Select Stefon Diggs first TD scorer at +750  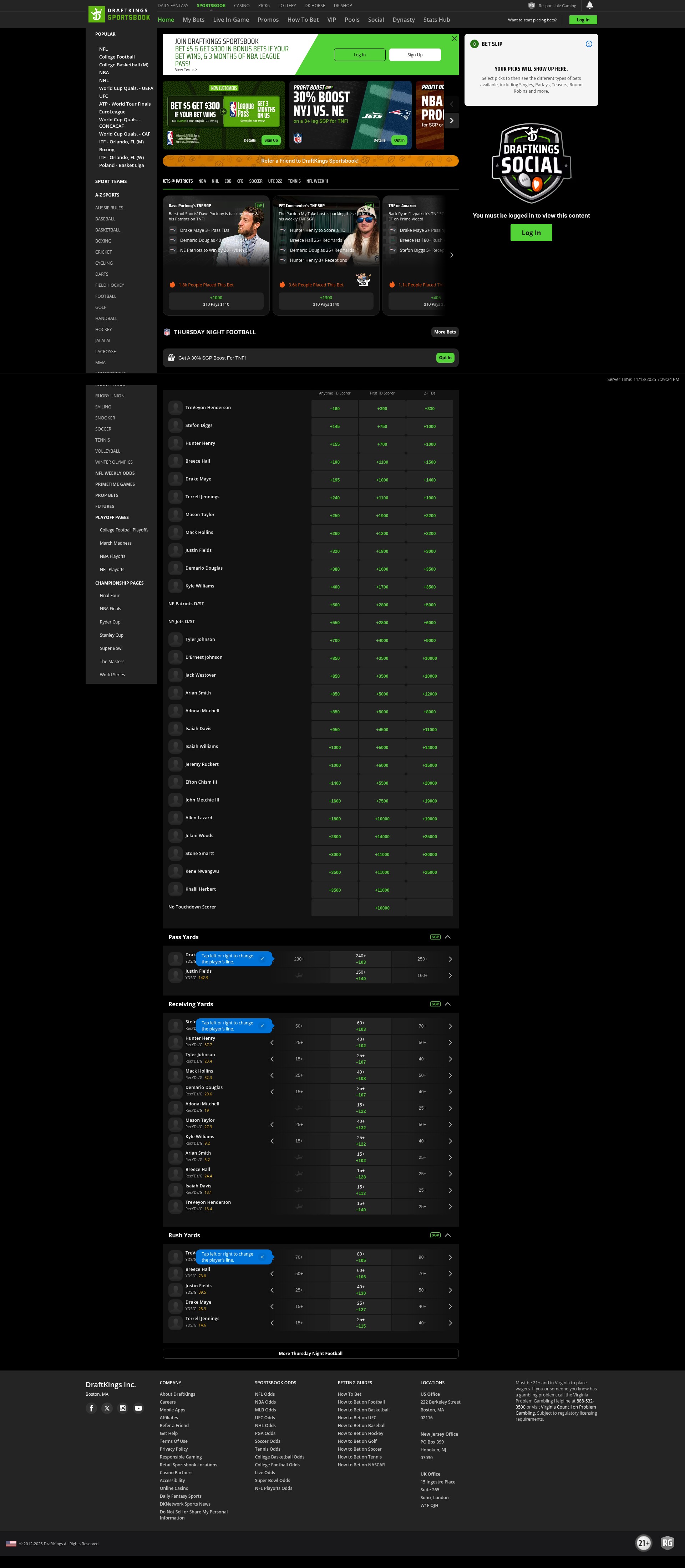click(382, 426)
